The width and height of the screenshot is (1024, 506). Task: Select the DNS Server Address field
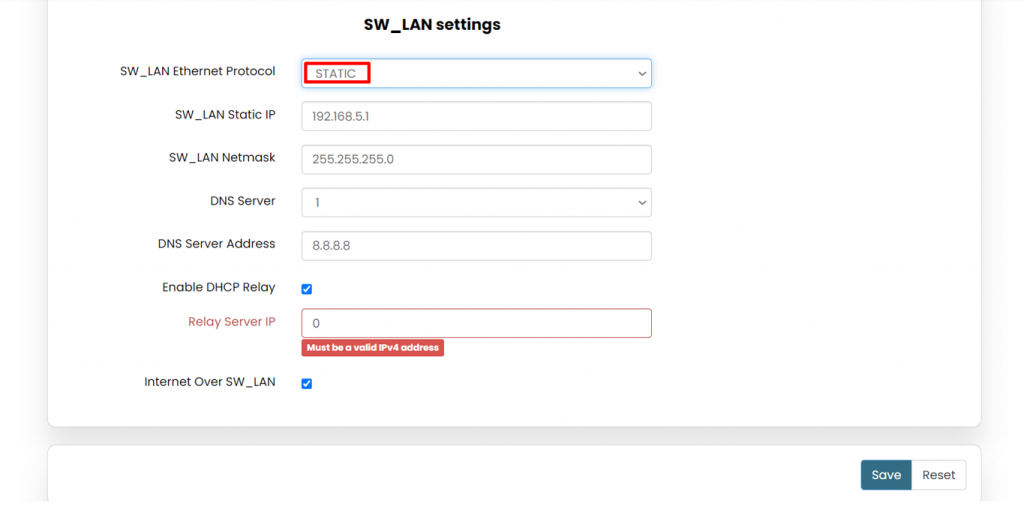tap(476, 246)
